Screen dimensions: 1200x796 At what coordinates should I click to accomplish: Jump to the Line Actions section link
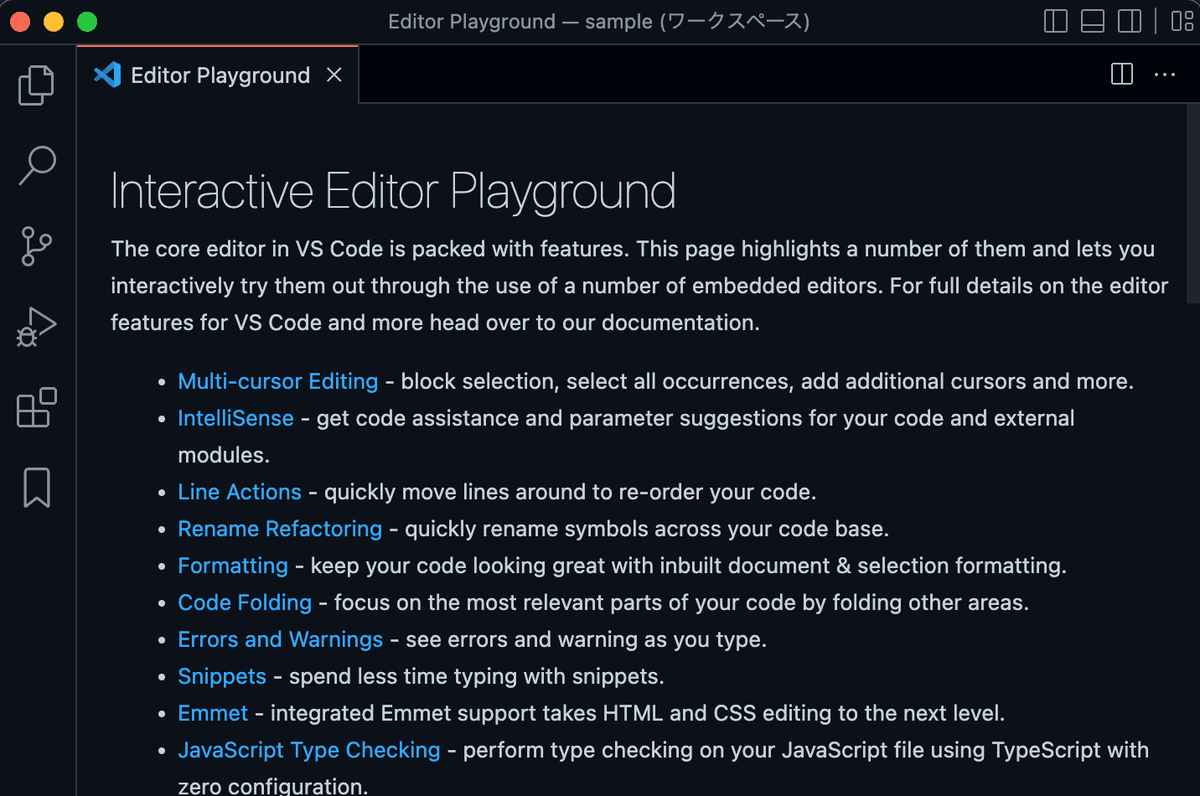[240, 492]
